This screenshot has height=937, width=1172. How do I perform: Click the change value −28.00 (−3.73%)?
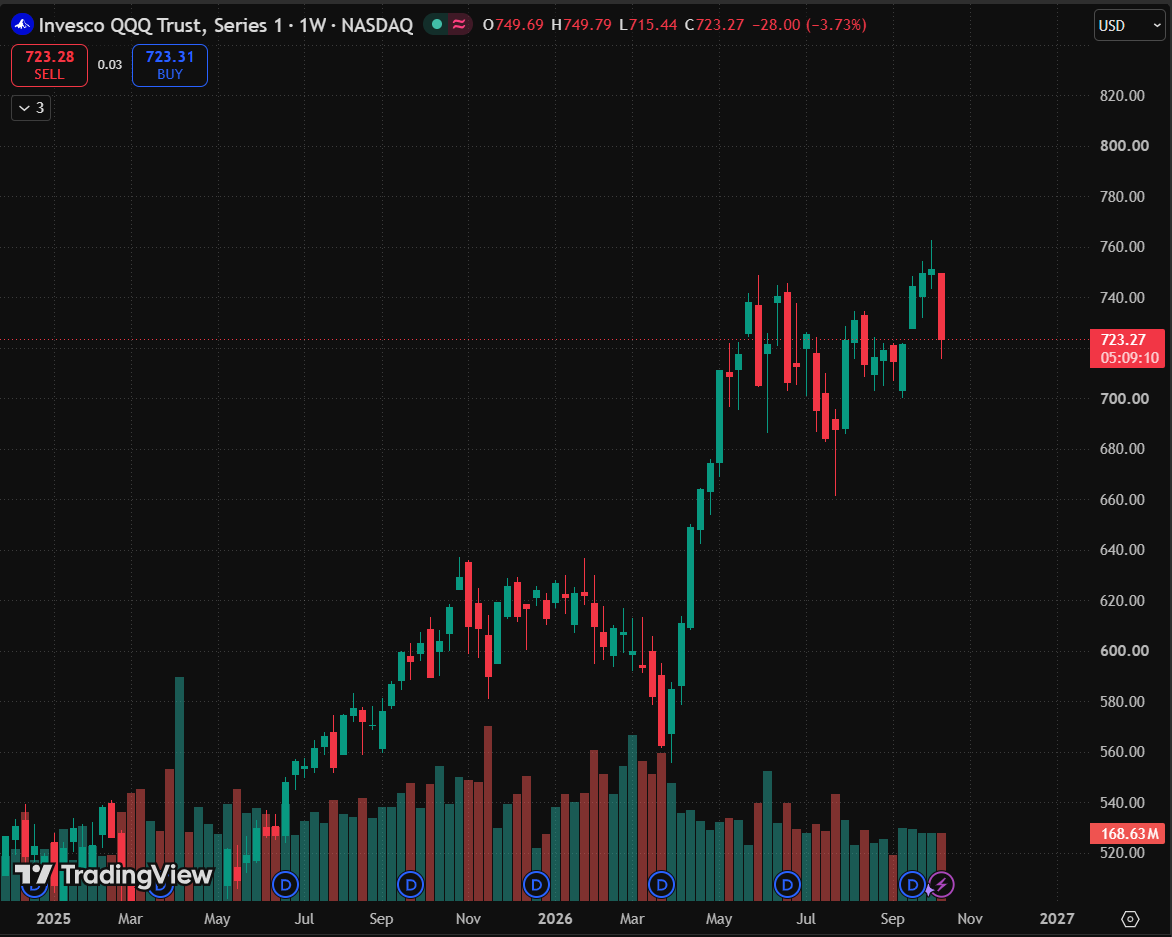tap(809, 25)
